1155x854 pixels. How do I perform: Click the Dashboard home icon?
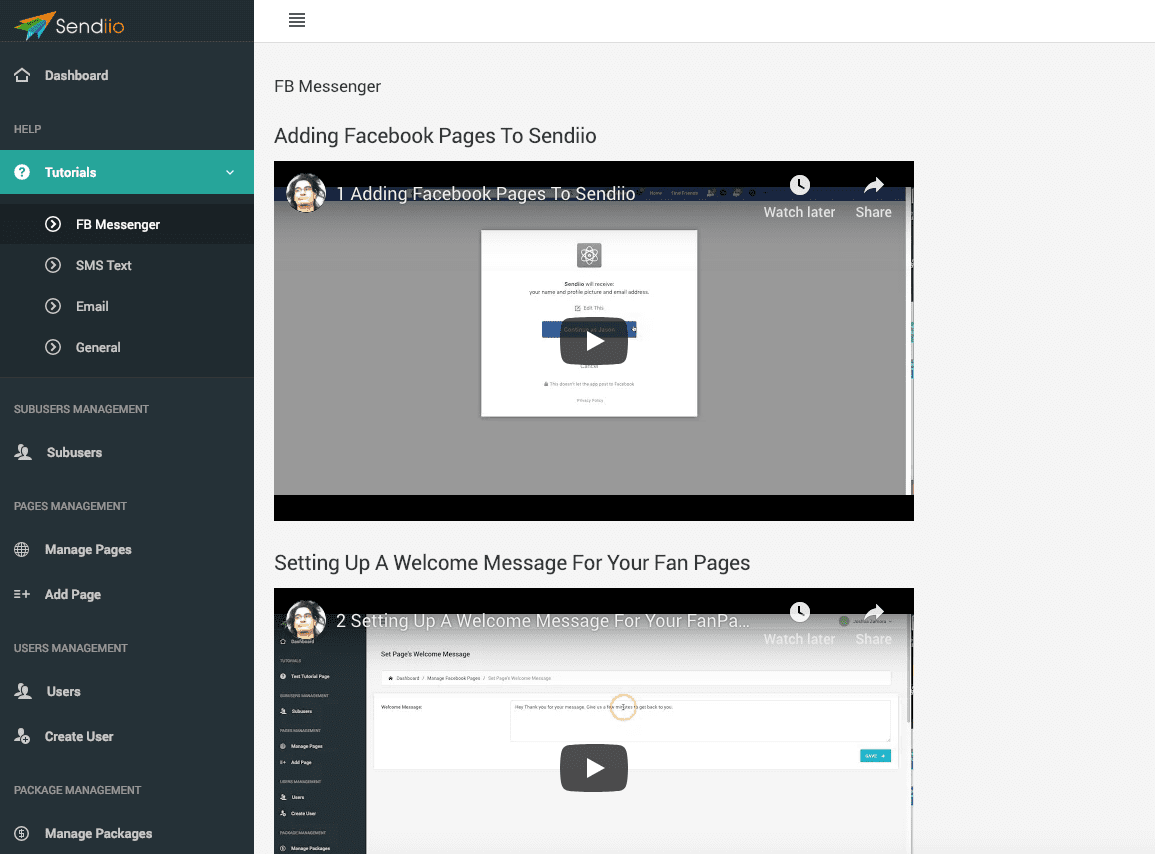point(22,75)
